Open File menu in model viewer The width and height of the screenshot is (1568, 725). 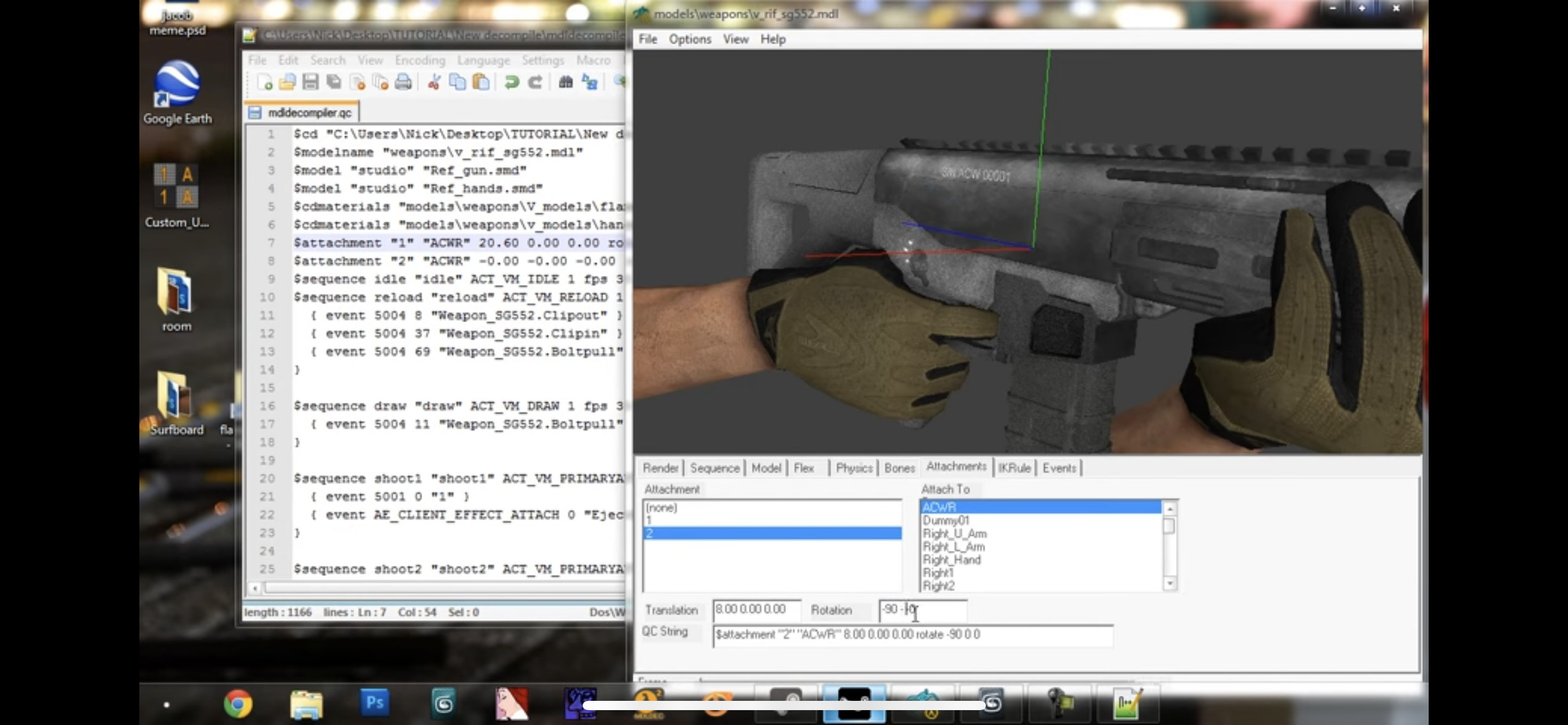[648, 39]
